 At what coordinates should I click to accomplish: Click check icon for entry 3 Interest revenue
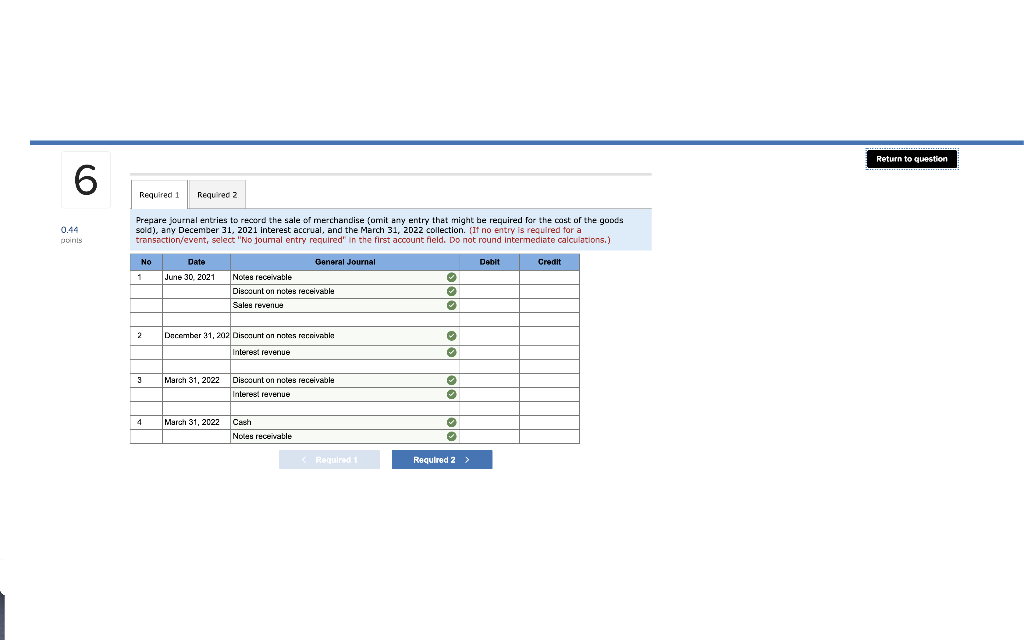coord(451,394)
